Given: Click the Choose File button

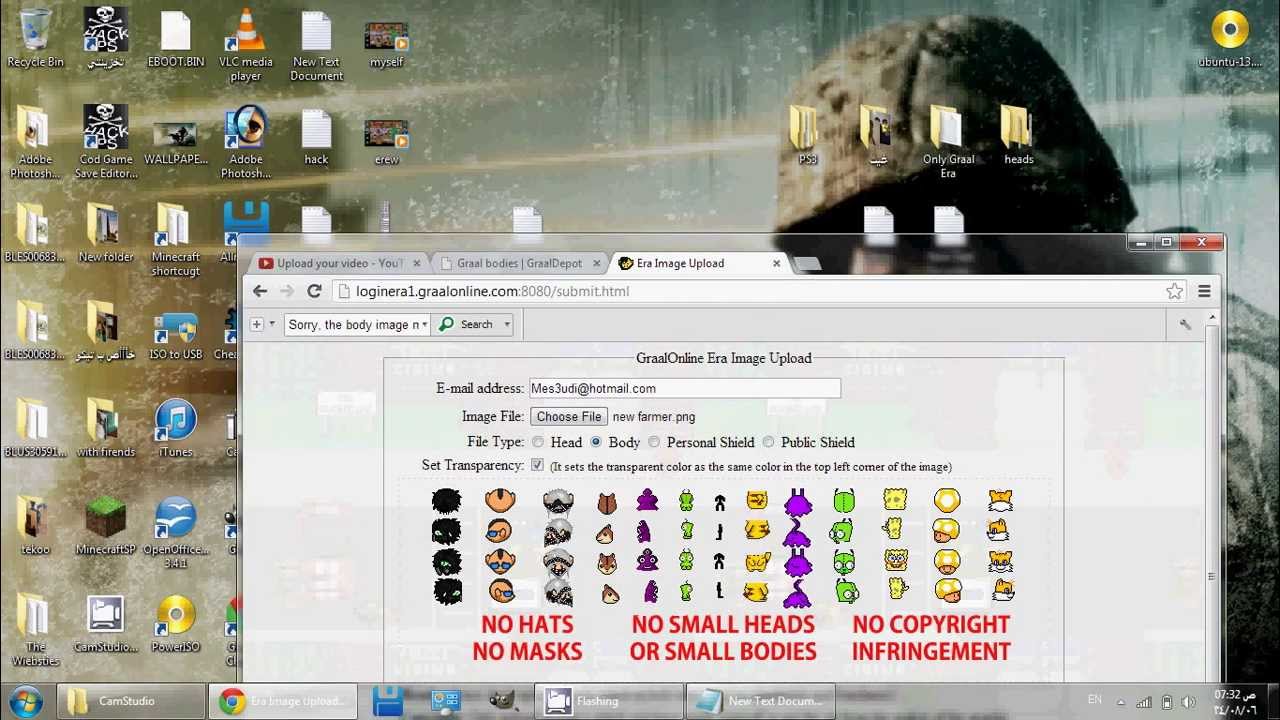Looking at the screenshot, I should 569,416.
